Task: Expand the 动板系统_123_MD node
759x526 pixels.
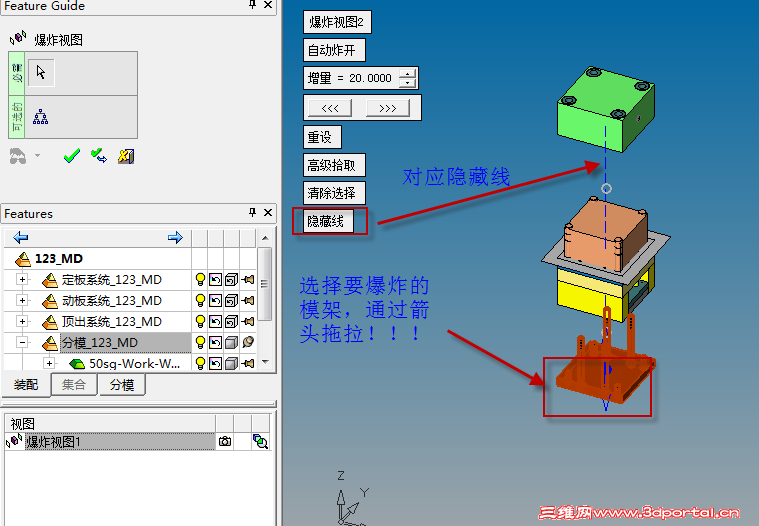Action: (22, 301)
